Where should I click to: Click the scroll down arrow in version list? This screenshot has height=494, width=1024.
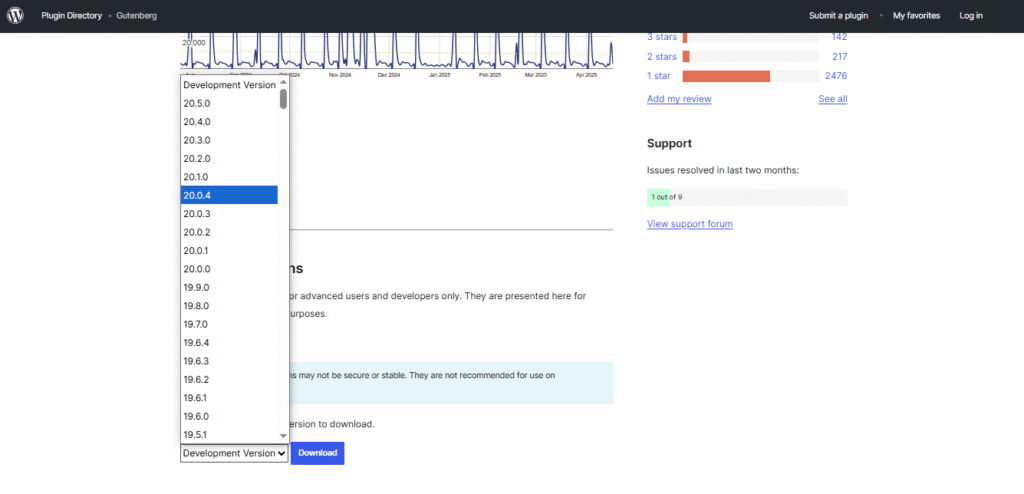point(284,436)
